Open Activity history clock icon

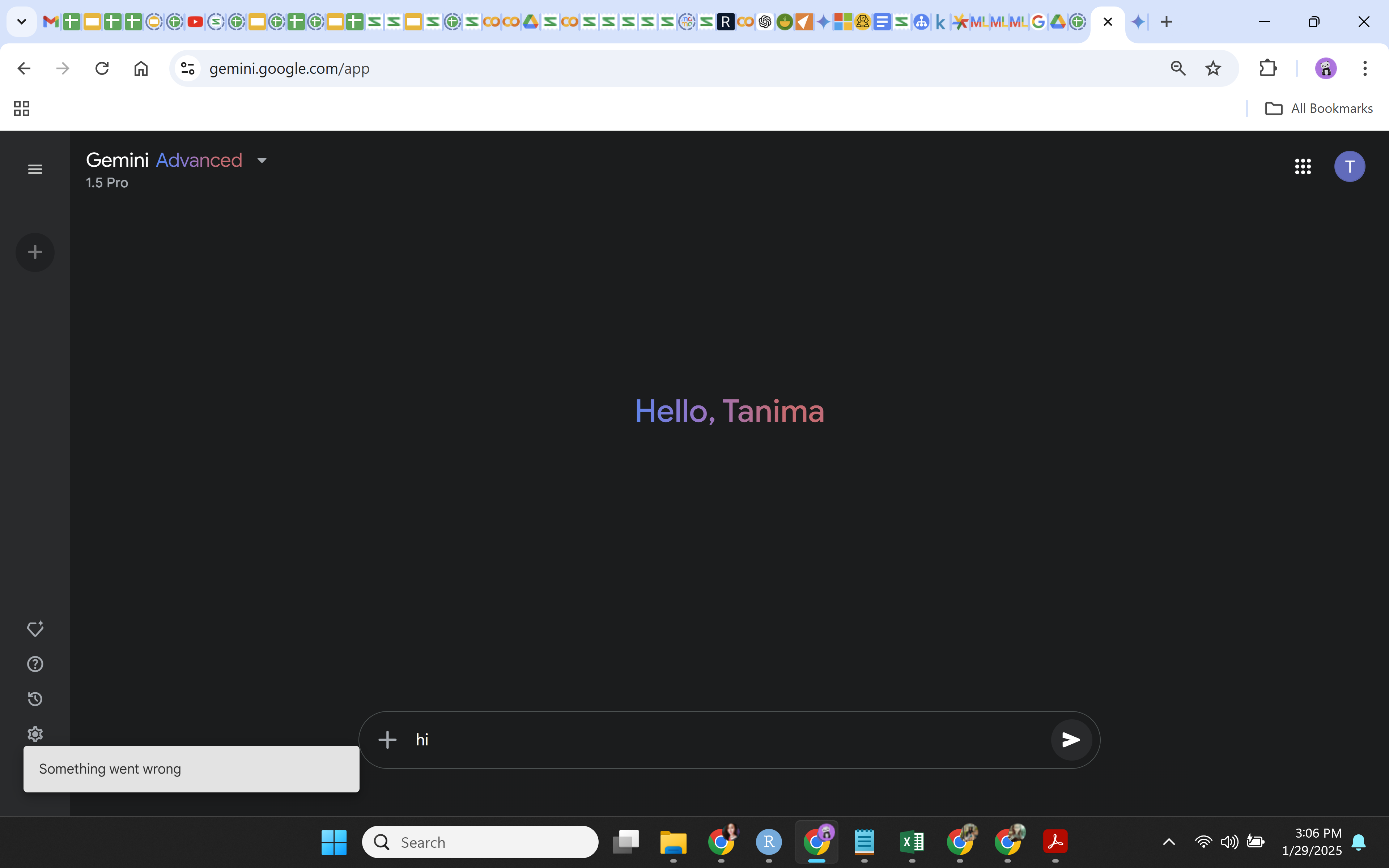[35, 699]
